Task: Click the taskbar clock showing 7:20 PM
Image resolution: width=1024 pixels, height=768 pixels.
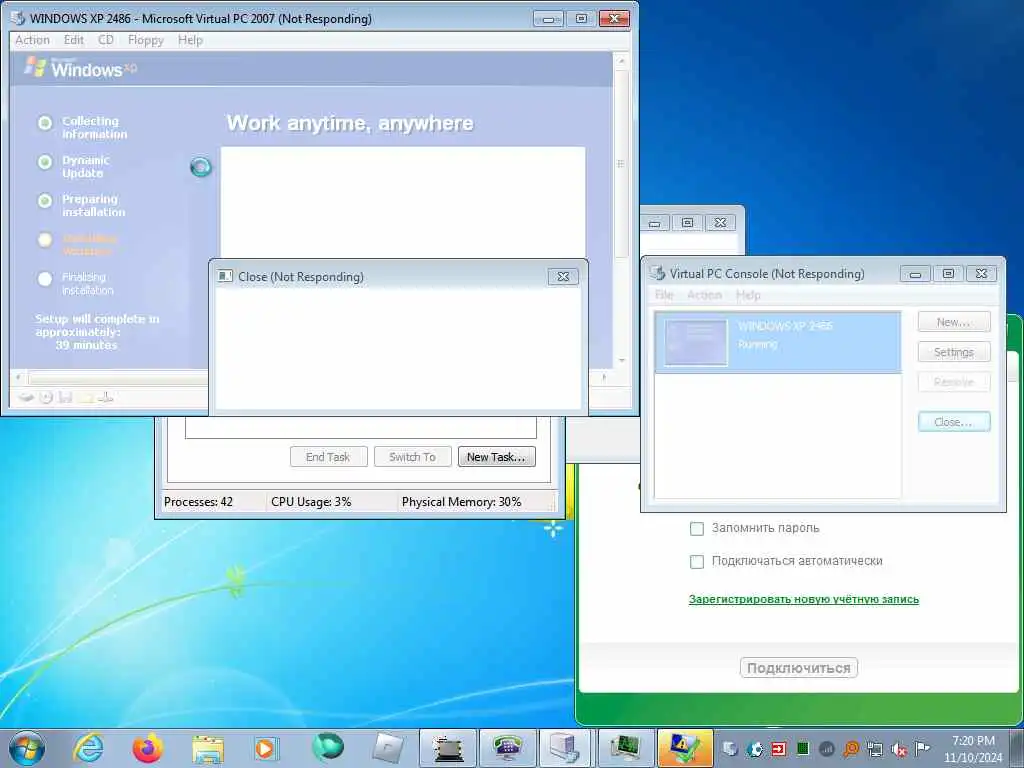Action: 973,749
